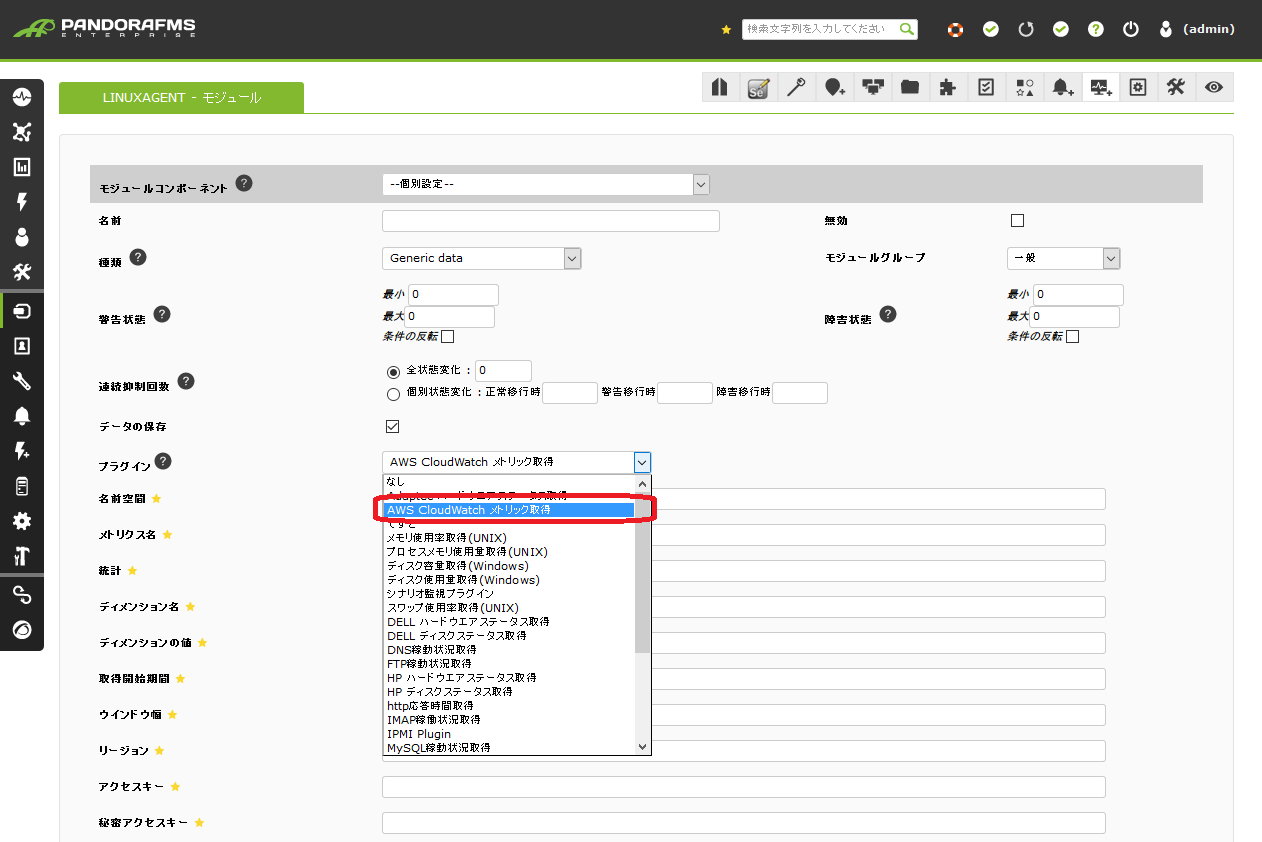Open the crossed hammer-wrench tools icon in left sidebar
Image resolution: width=1262 pixels, height=842 pixels.
[21, 272]
